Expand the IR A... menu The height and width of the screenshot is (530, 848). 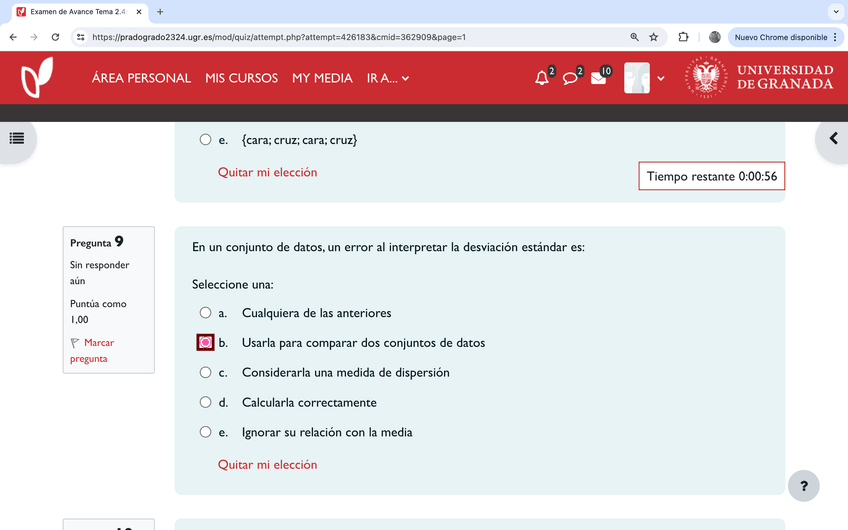pos(387,78)
